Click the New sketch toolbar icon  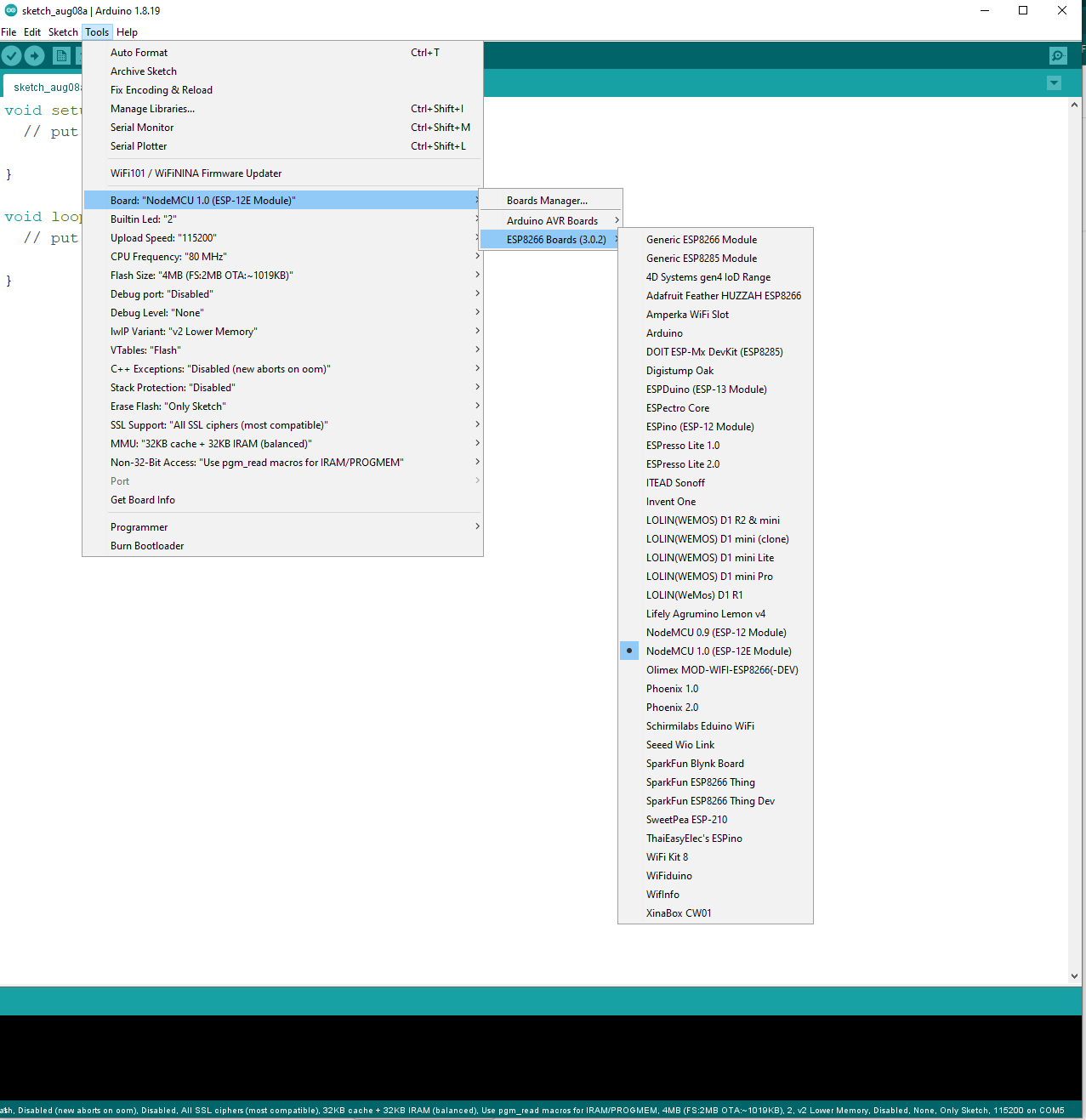(x=61, y=56)
